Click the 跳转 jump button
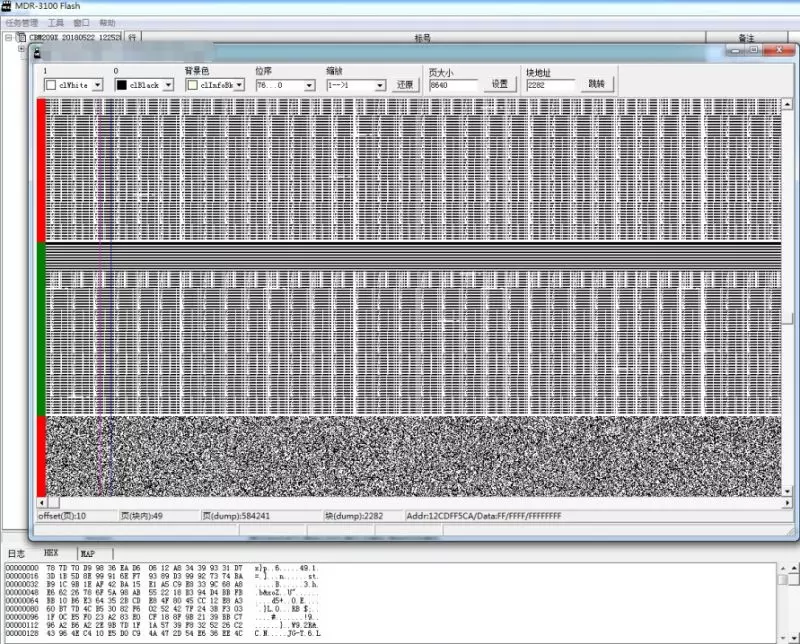The width and height of the screenshot is (800, 644). (x=596, y=85)
